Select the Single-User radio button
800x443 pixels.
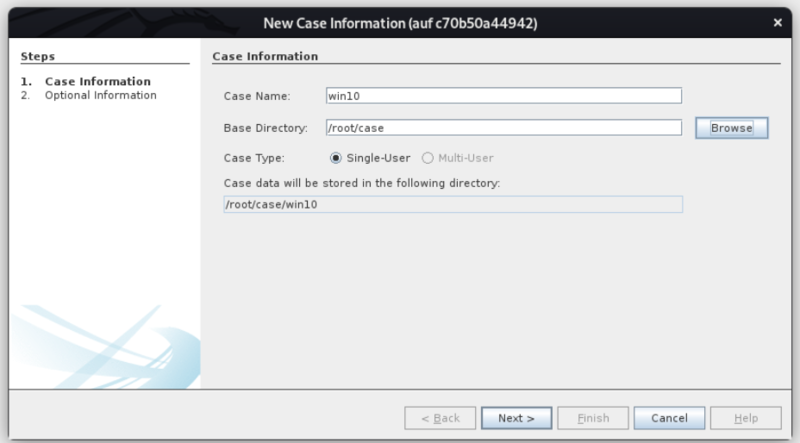tap(336, 158)
